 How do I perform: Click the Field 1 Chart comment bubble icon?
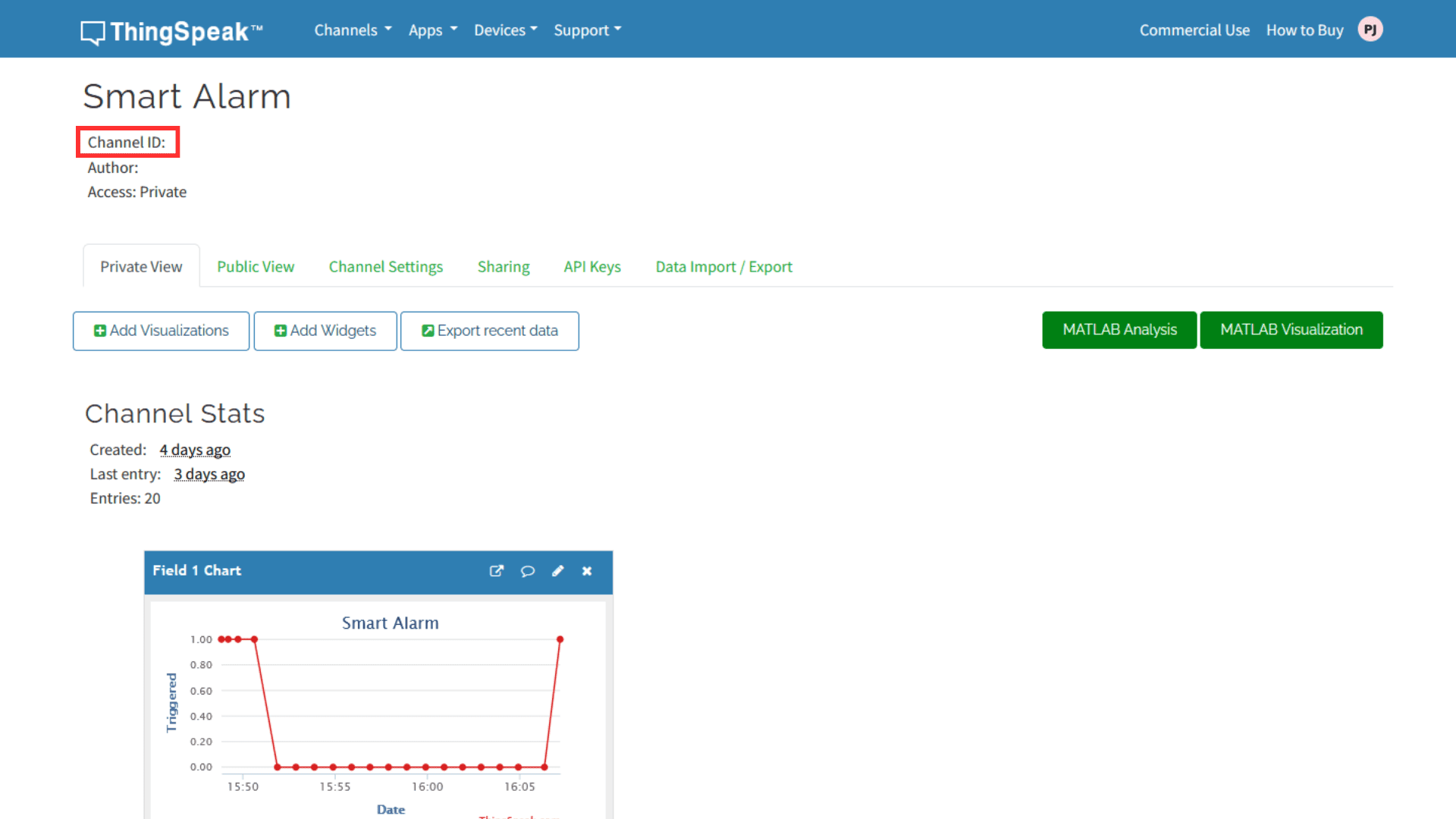point(528,571)
